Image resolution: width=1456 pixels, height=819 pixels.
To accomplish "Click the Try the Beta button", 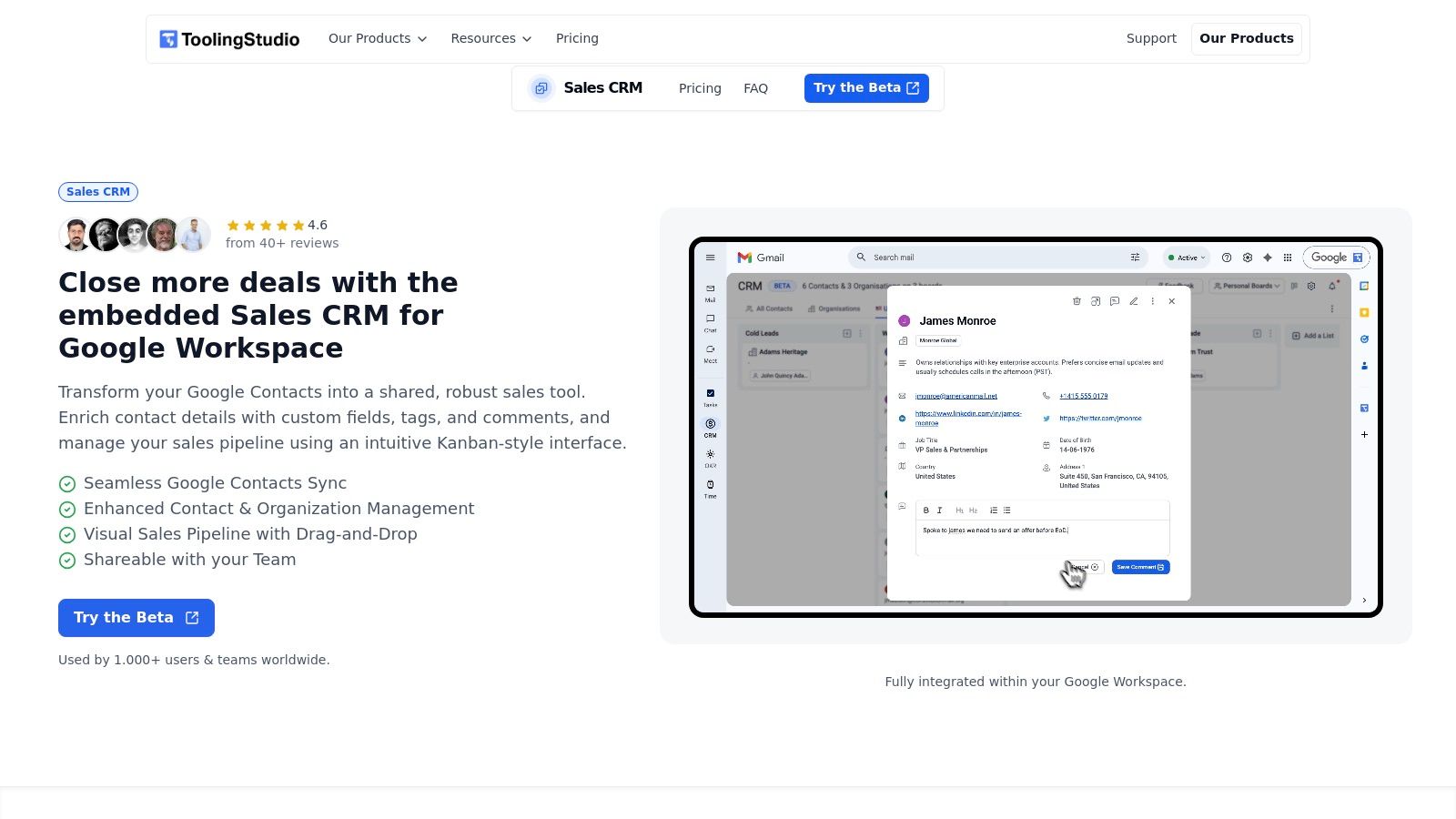I will tap(136, 617).
